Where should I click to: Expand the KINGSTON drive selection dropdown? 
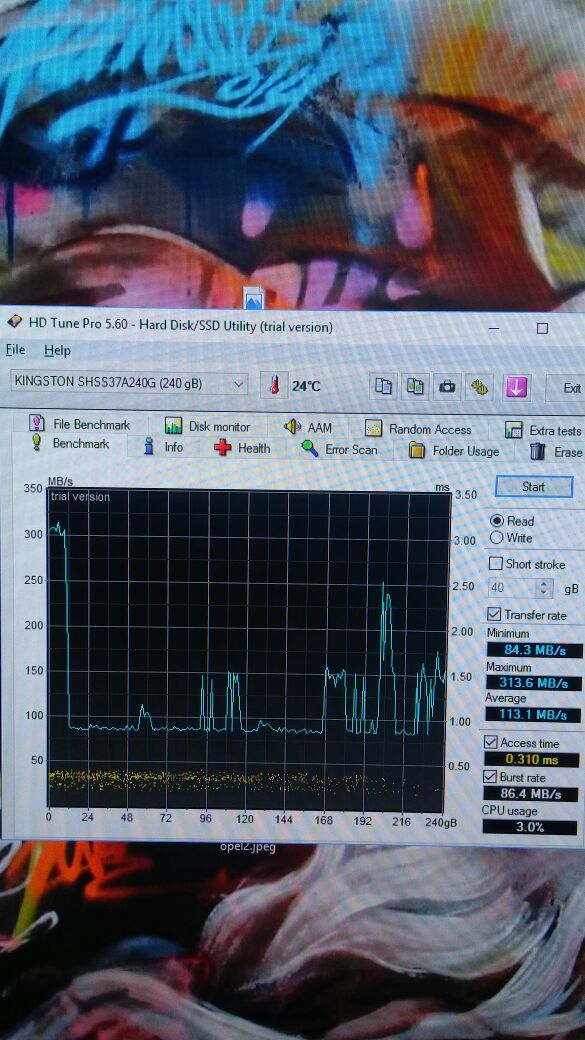click(x=129, y=383)
